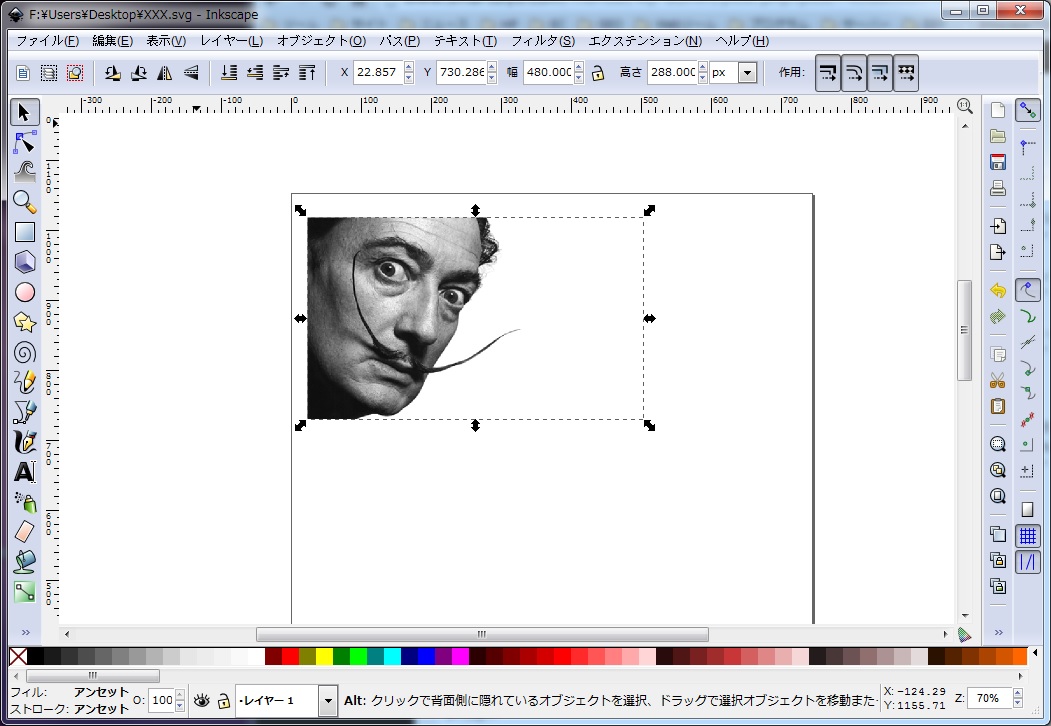Click the no-color X swatch

18,656
